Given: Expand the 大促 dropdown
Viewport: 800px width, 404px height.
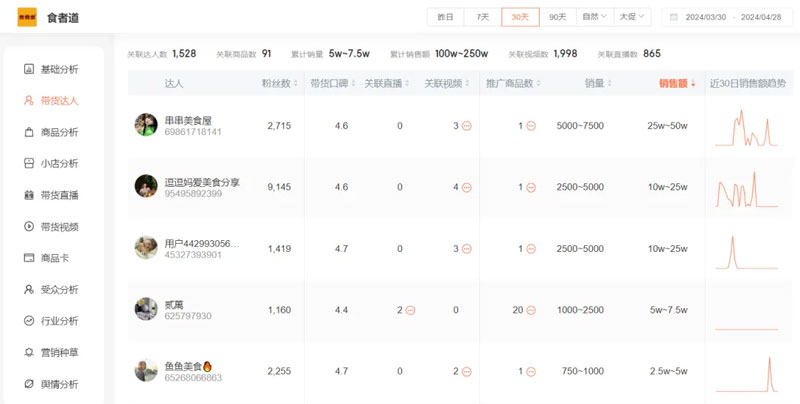Looking at the screenshot, I should (632, 17).
